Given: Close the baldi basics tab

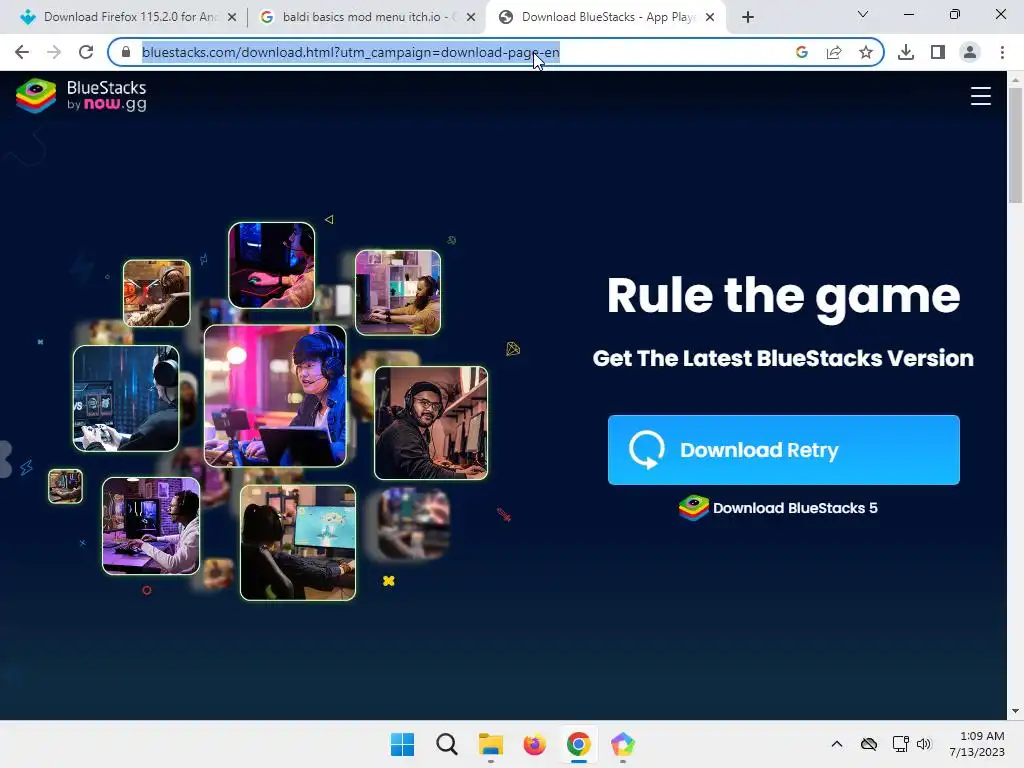Looking at the screenshot, I should 471,17.
